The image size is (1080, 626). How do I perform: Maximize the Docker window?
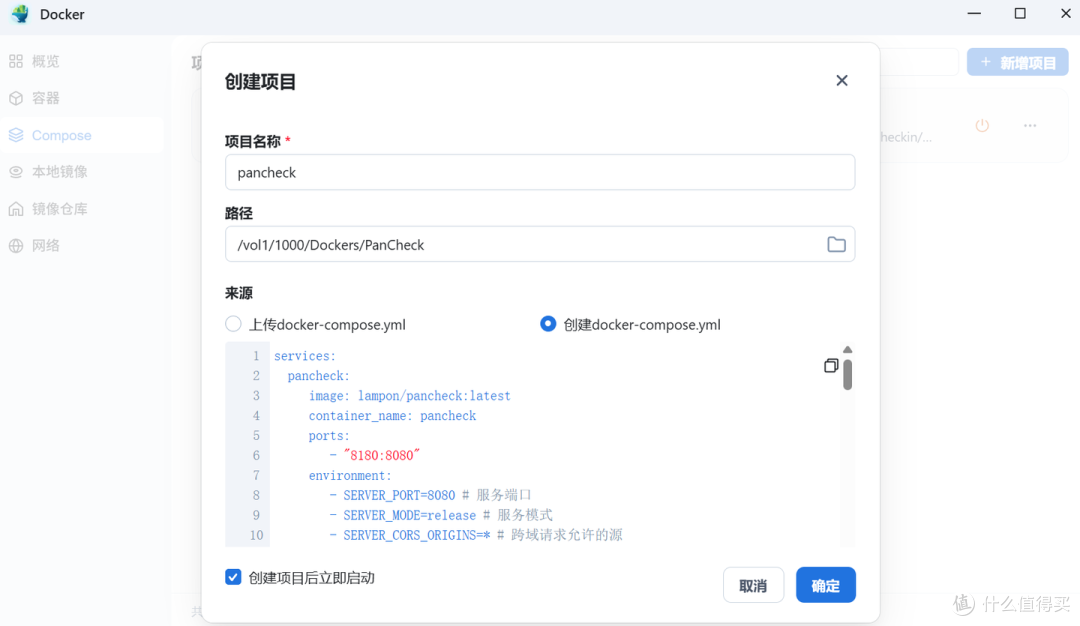1020,14
